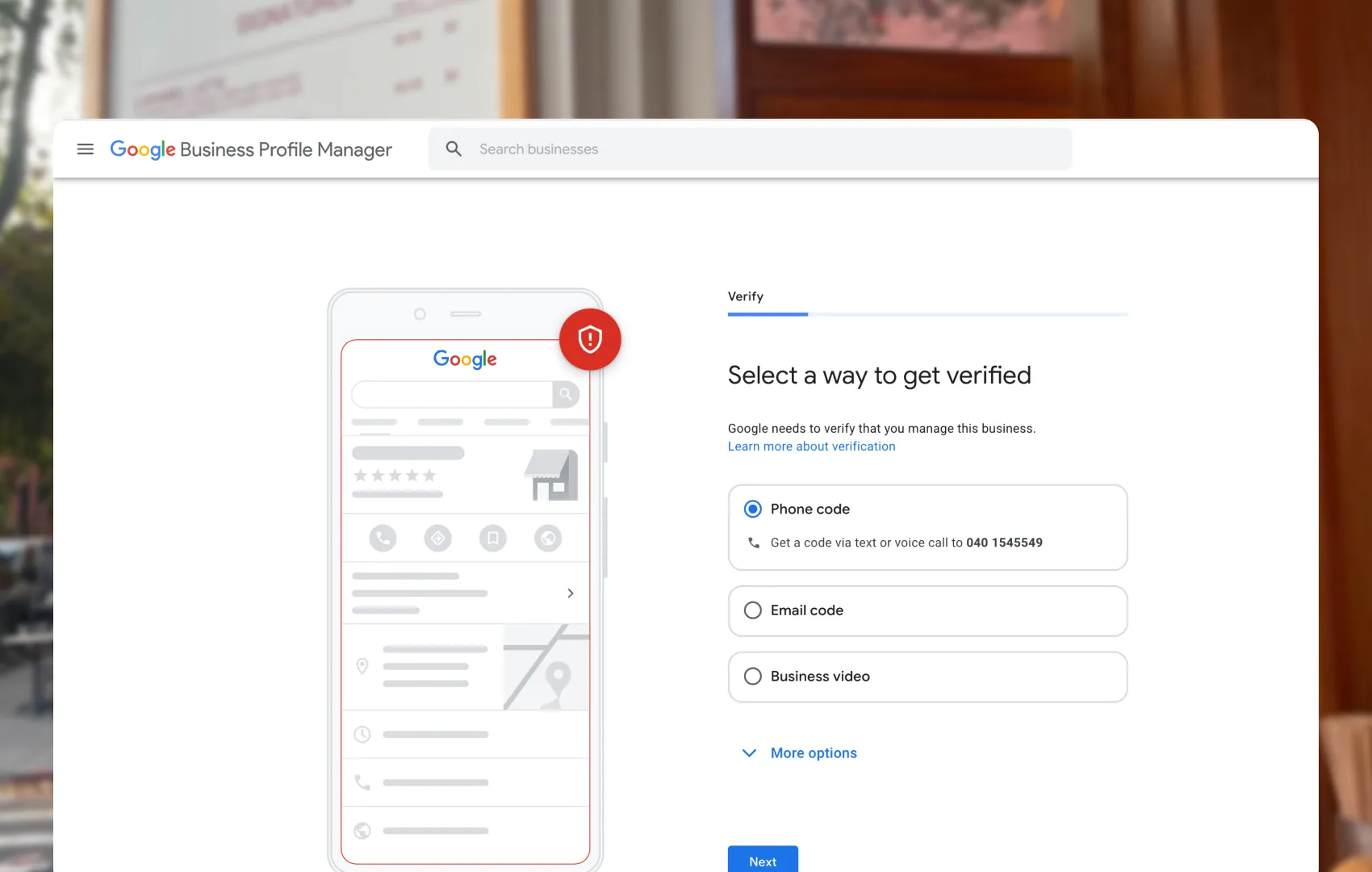Viewport: 1372px width, 872px height.
Task: Select the Email code radio button
Action: click(752, 610)
